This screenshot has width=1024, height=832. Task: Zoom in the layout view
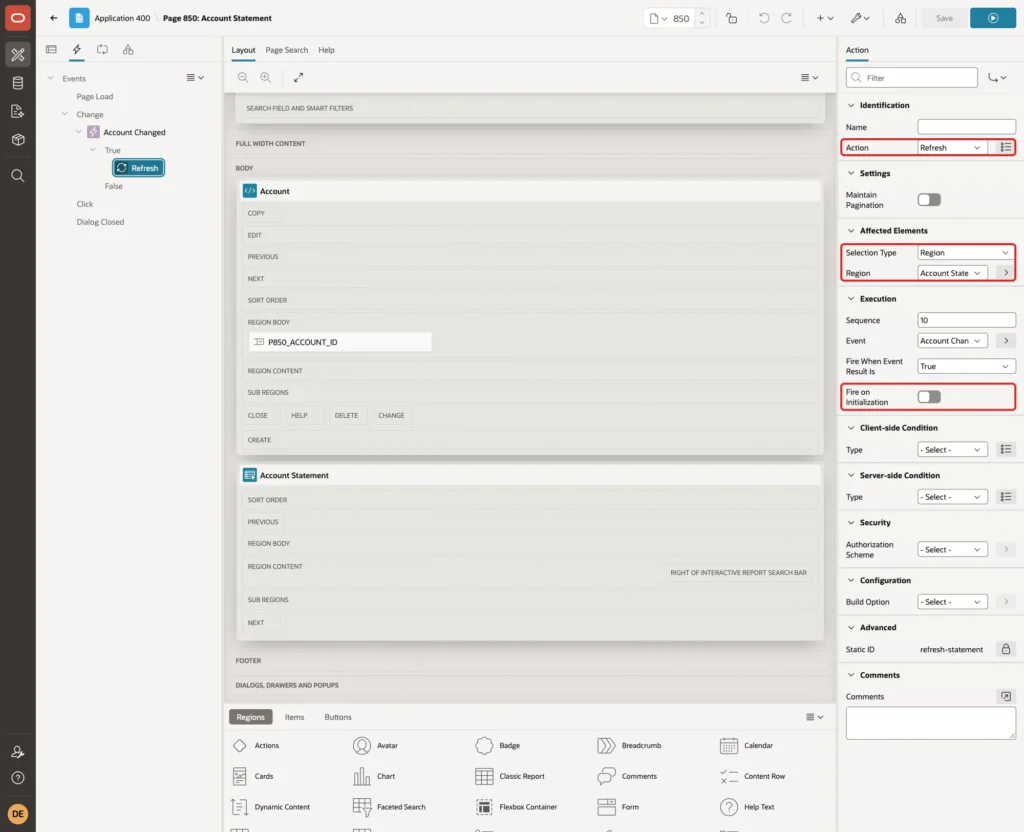pos(266,78)
